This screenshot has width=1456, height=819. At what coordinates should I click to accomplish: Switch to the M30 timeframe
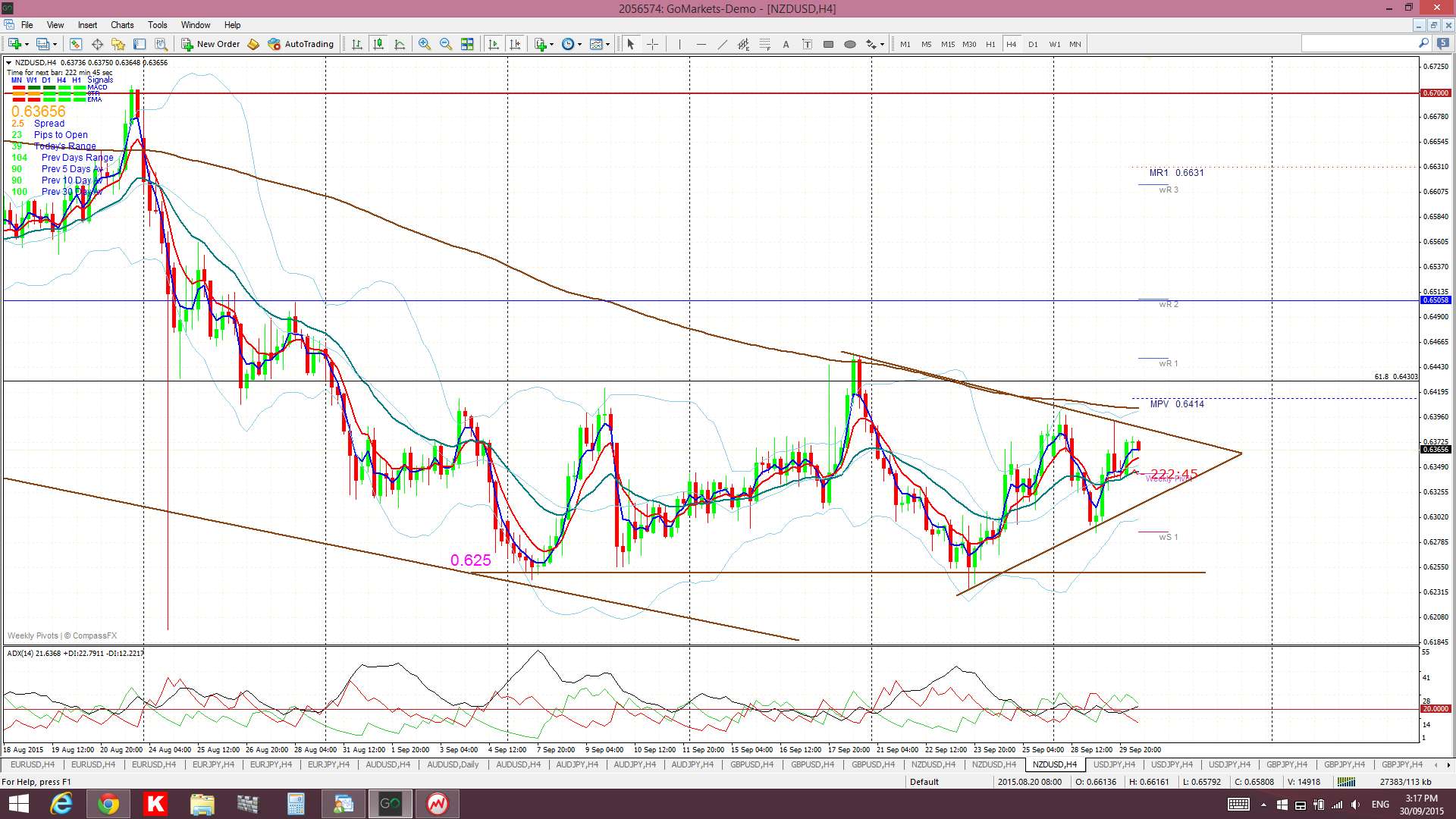coord(969,44)
